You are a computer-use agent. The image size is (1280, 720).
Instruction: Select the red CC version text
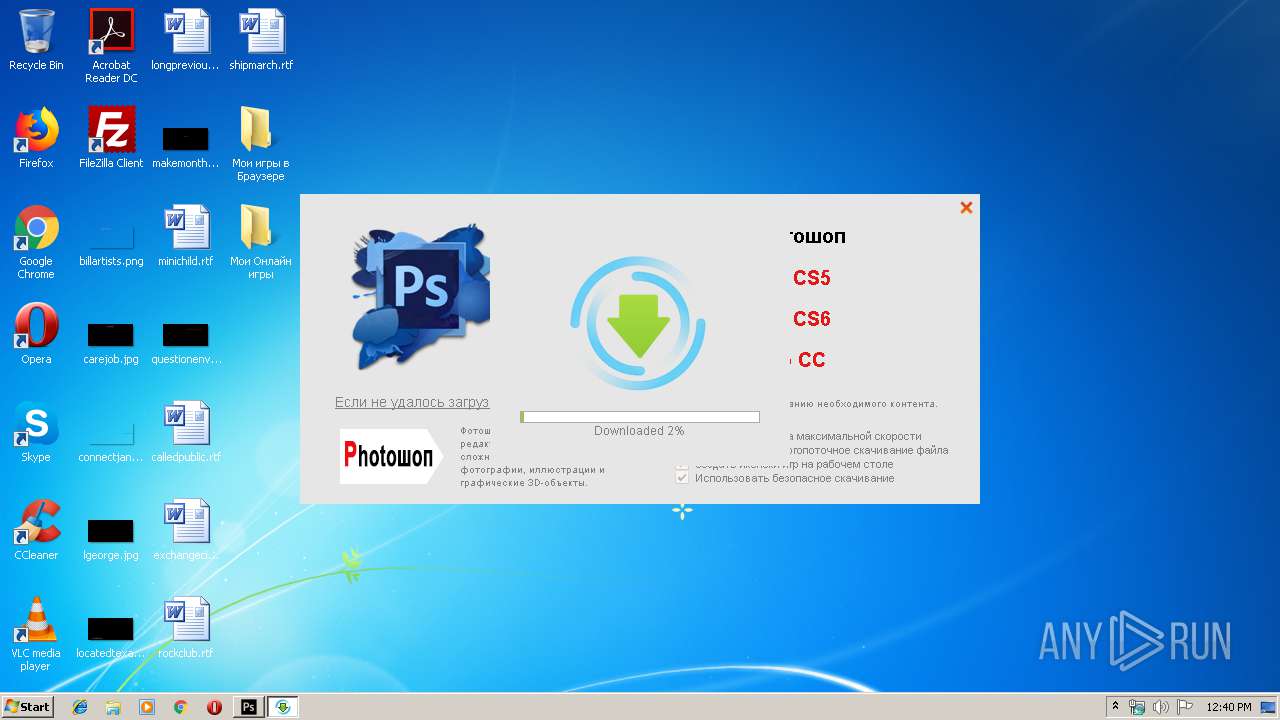pos(810,360)
